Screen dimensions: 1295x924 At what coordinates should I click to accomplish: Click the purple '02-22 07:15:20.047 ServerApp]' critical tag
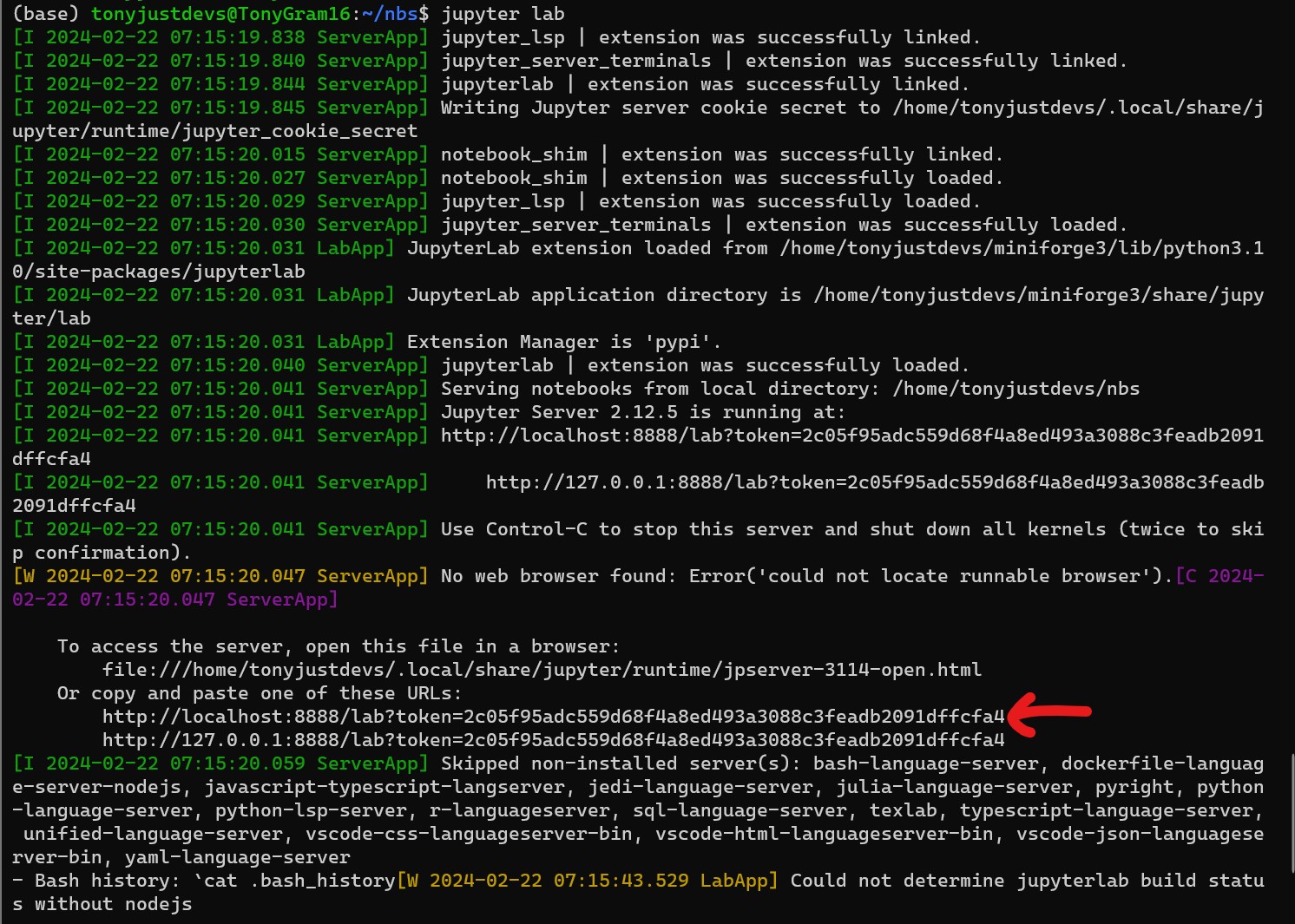174,600
